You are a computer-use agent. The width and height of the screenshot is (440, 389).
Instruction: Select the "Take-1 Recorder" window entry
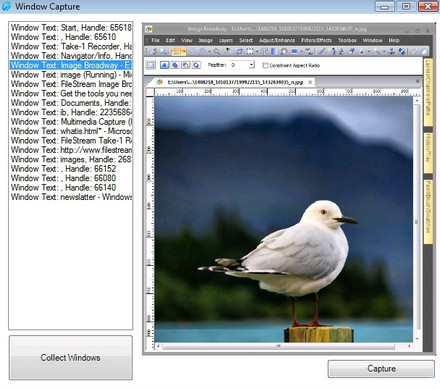click(71, 46)
